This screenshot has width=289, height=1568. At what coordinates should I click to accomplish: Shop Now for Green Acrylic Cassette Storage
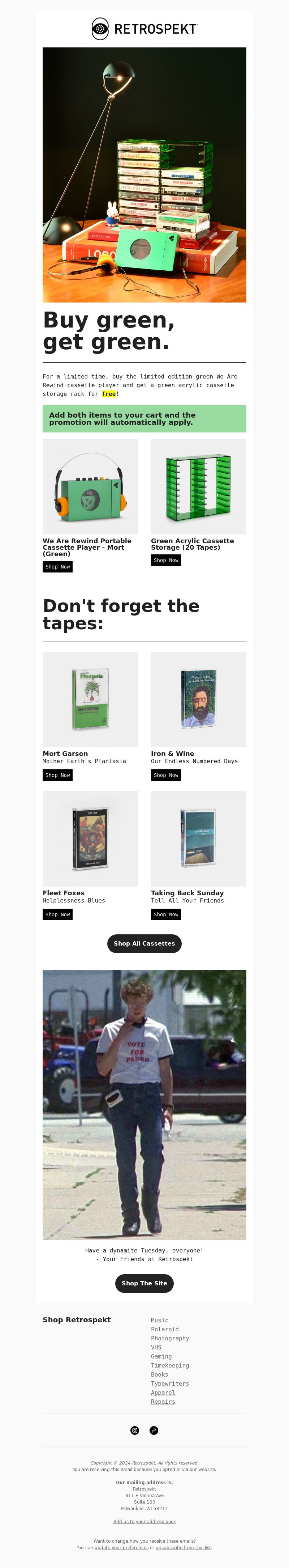166,560
